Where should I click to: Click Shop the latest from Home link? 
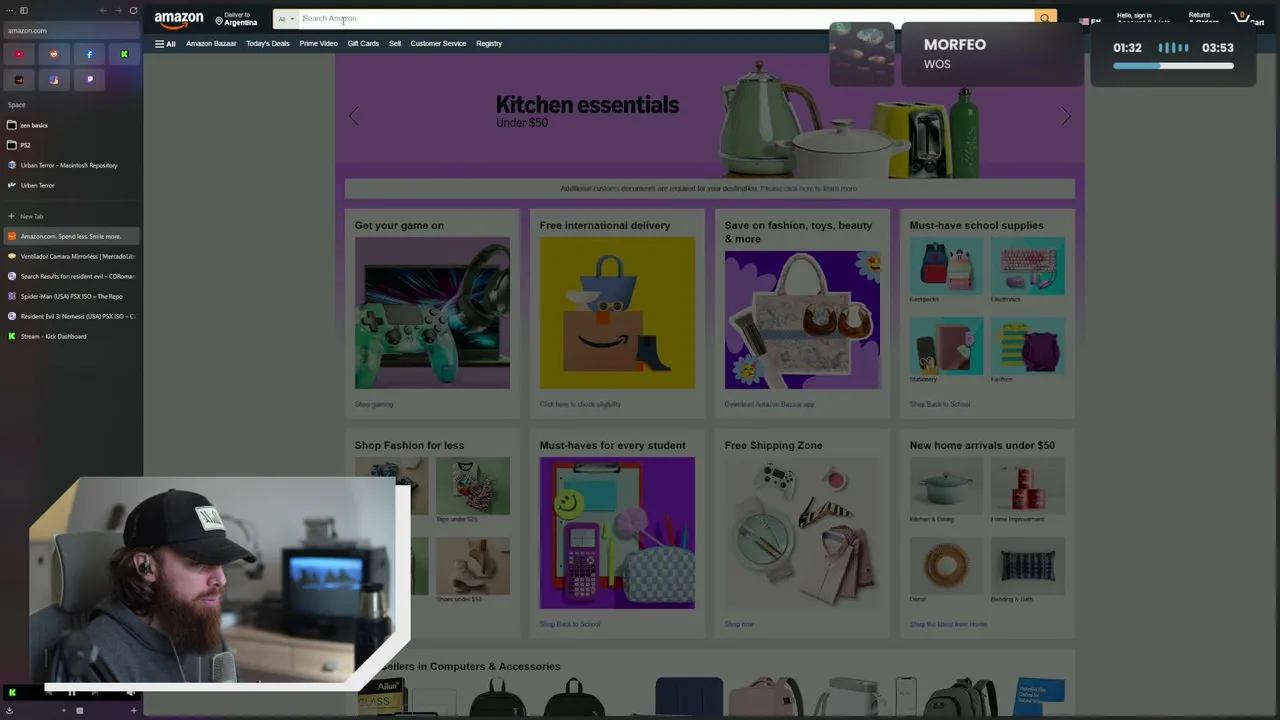[948, 624]
